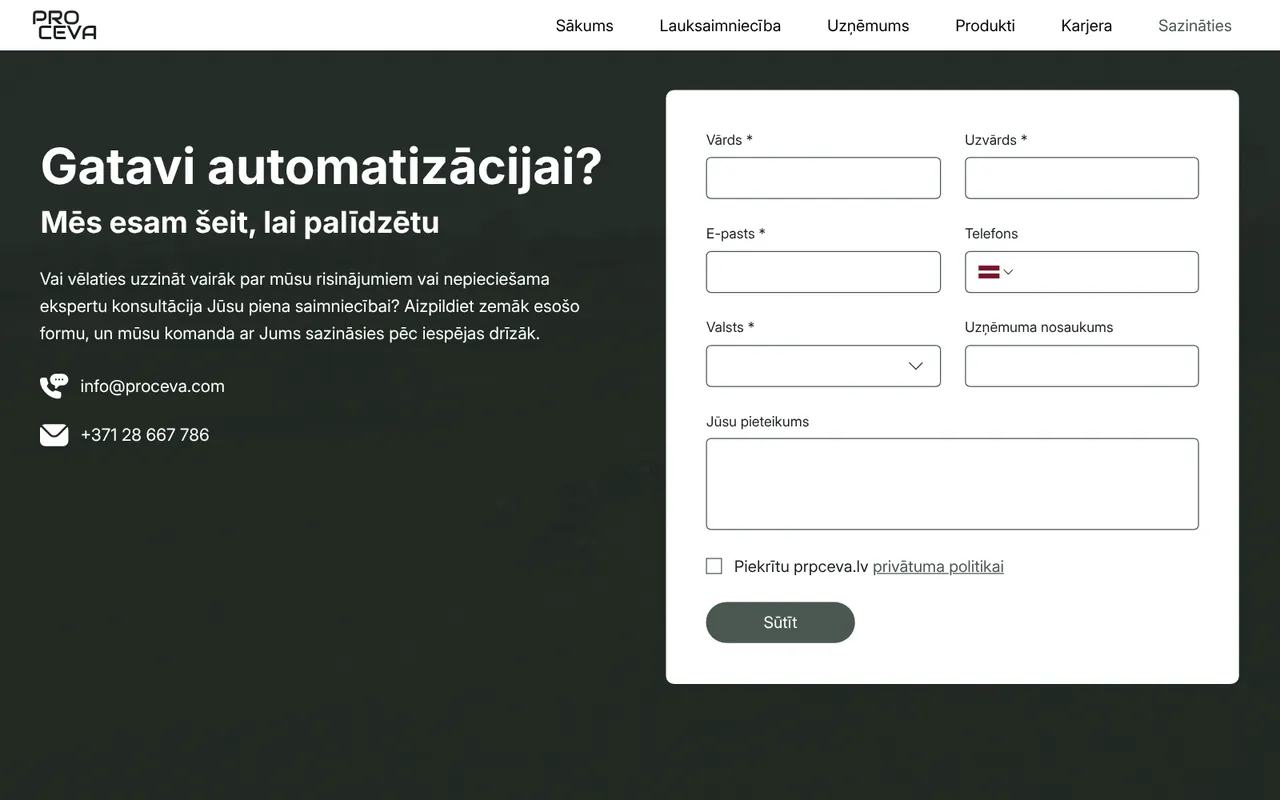Expand the Valsts country dropdown
The image size is (1280, 800).
click(x=823, y=366)
